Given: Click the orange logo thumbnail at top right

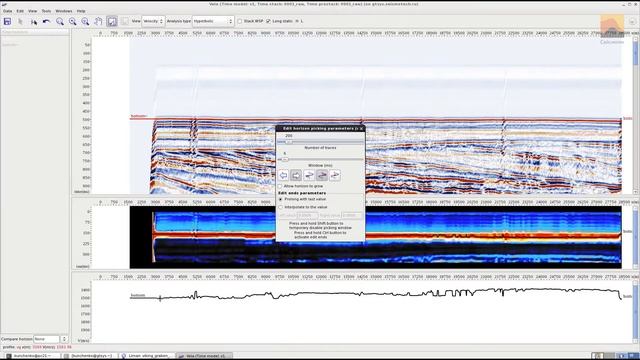Looking at the screenshot, I should 612,26.
